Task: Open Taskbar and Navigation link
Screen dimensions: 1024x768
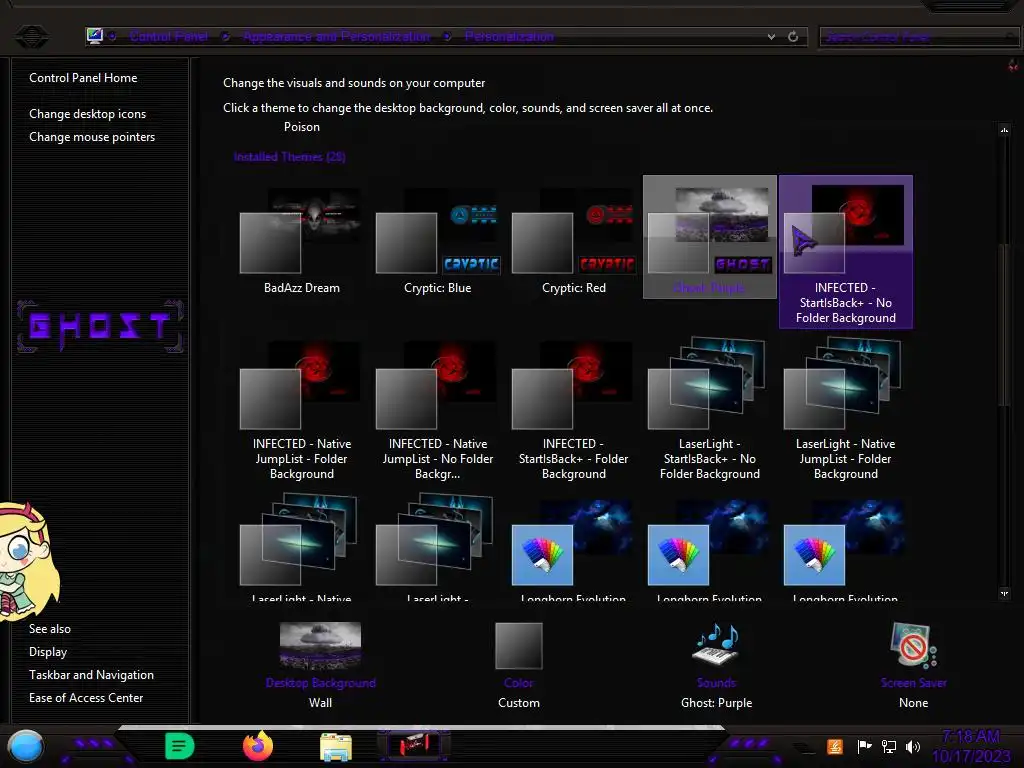Action: (x=91, y=675)
